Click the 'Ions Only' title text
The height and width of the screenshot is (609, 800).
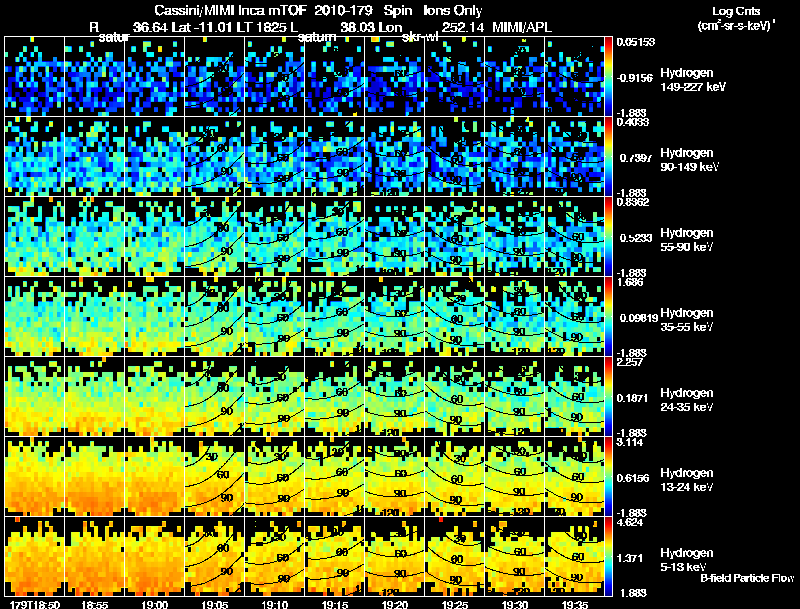(453, 10)
